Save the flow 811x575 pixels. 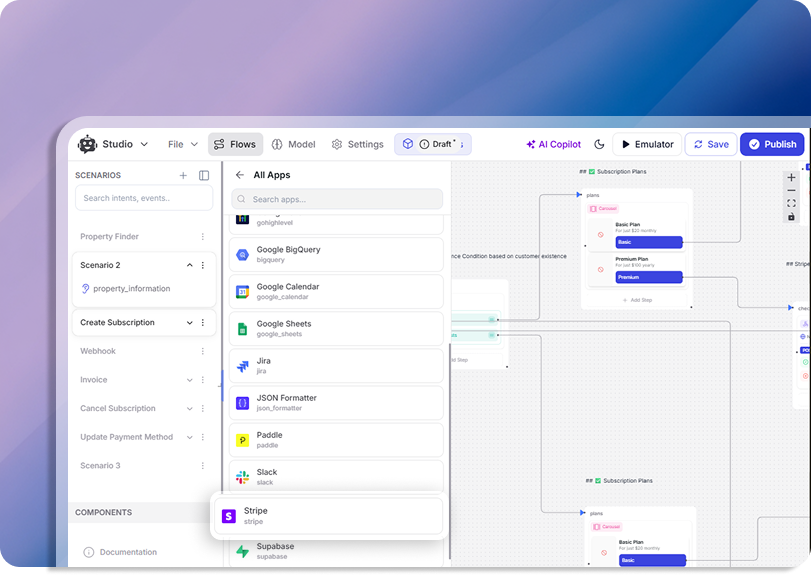(711, 144)
